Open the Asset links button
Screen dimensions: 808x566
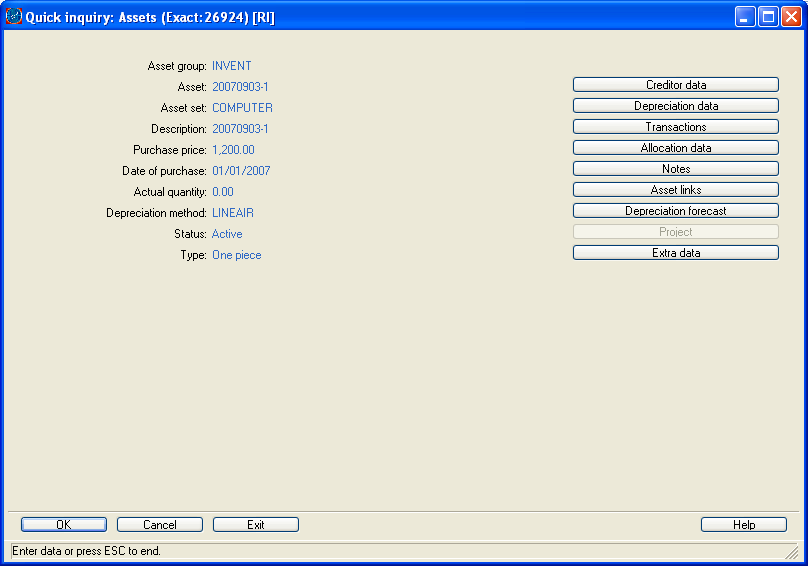[x=675, y=190]
